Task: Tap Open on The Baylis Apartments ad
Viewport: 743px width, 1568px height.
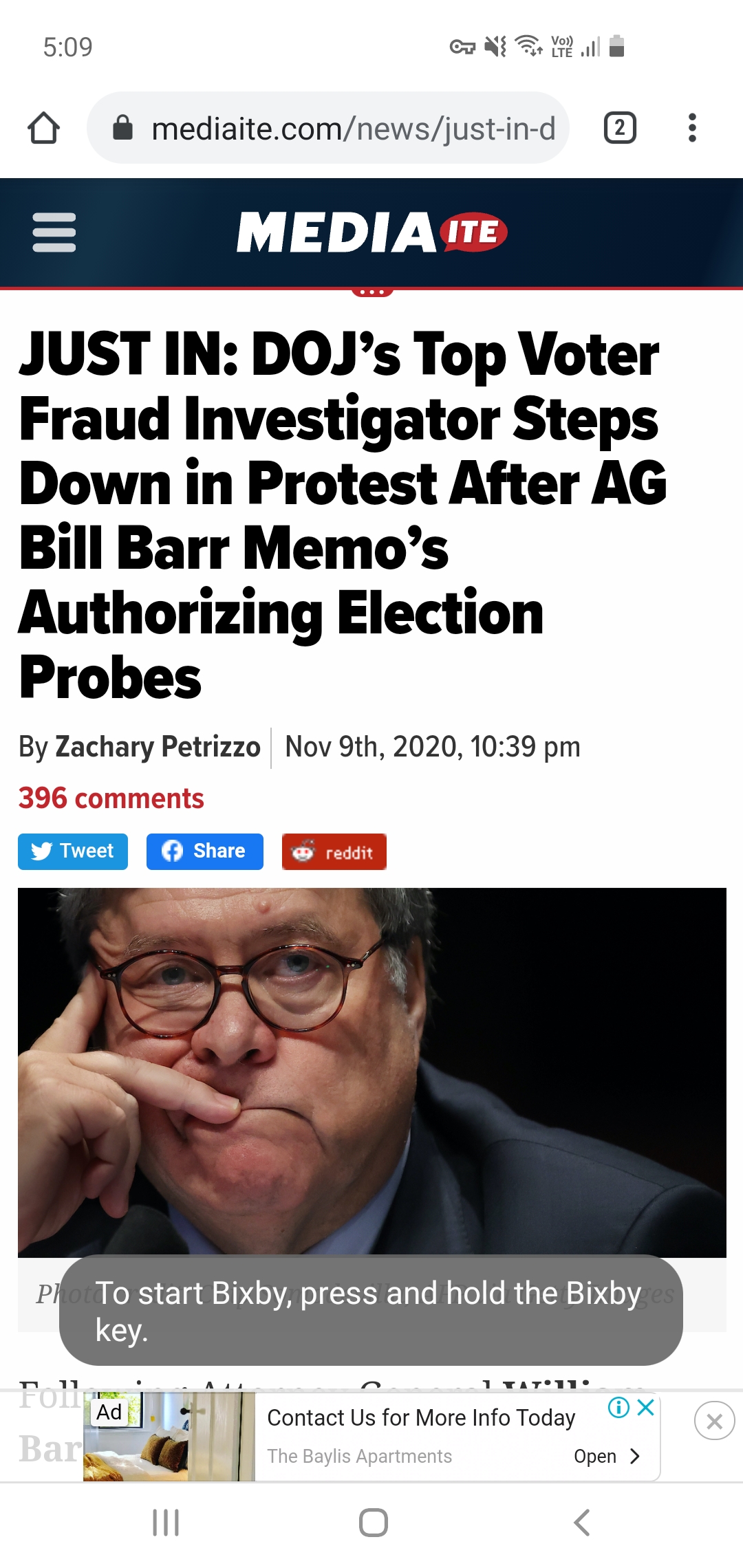Action: click(606, 1457)
